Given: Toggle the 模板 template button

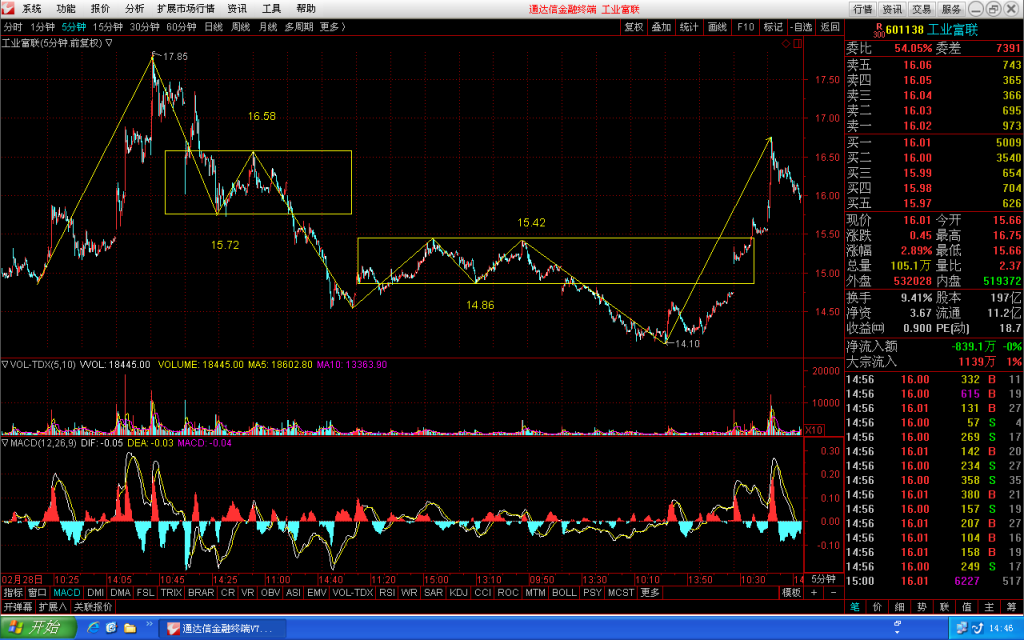Looking at the screenshot, I should 792,592.
